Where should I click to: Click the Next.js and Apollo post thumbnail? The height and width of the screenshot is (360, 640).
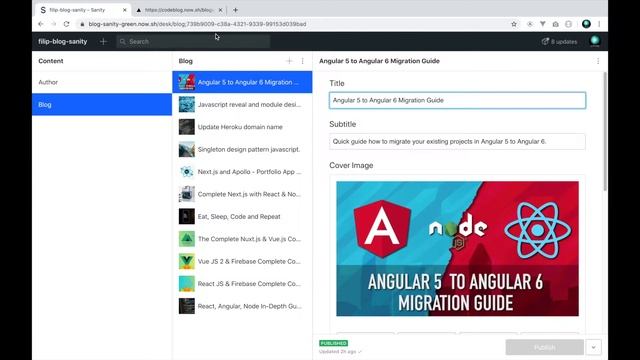pos(187,172)
